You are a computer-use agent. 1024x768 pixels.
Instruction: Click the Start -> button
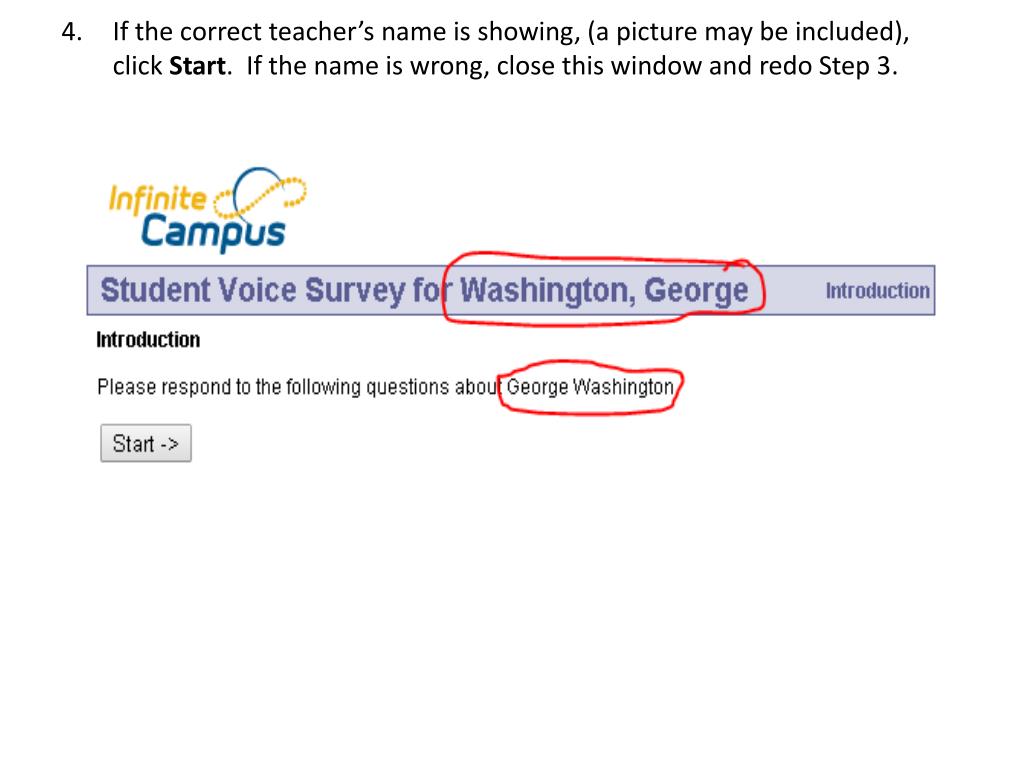145,444
